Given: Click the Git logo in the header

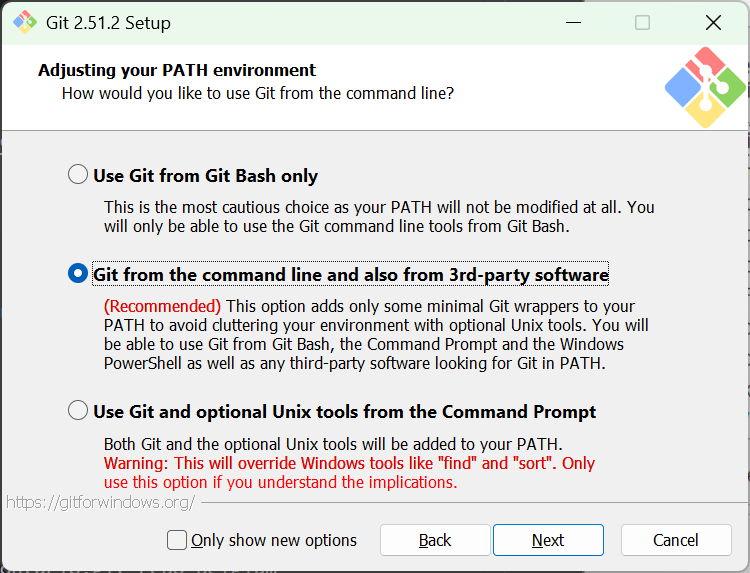Looking at the screenshot, I should pos(705,87).
